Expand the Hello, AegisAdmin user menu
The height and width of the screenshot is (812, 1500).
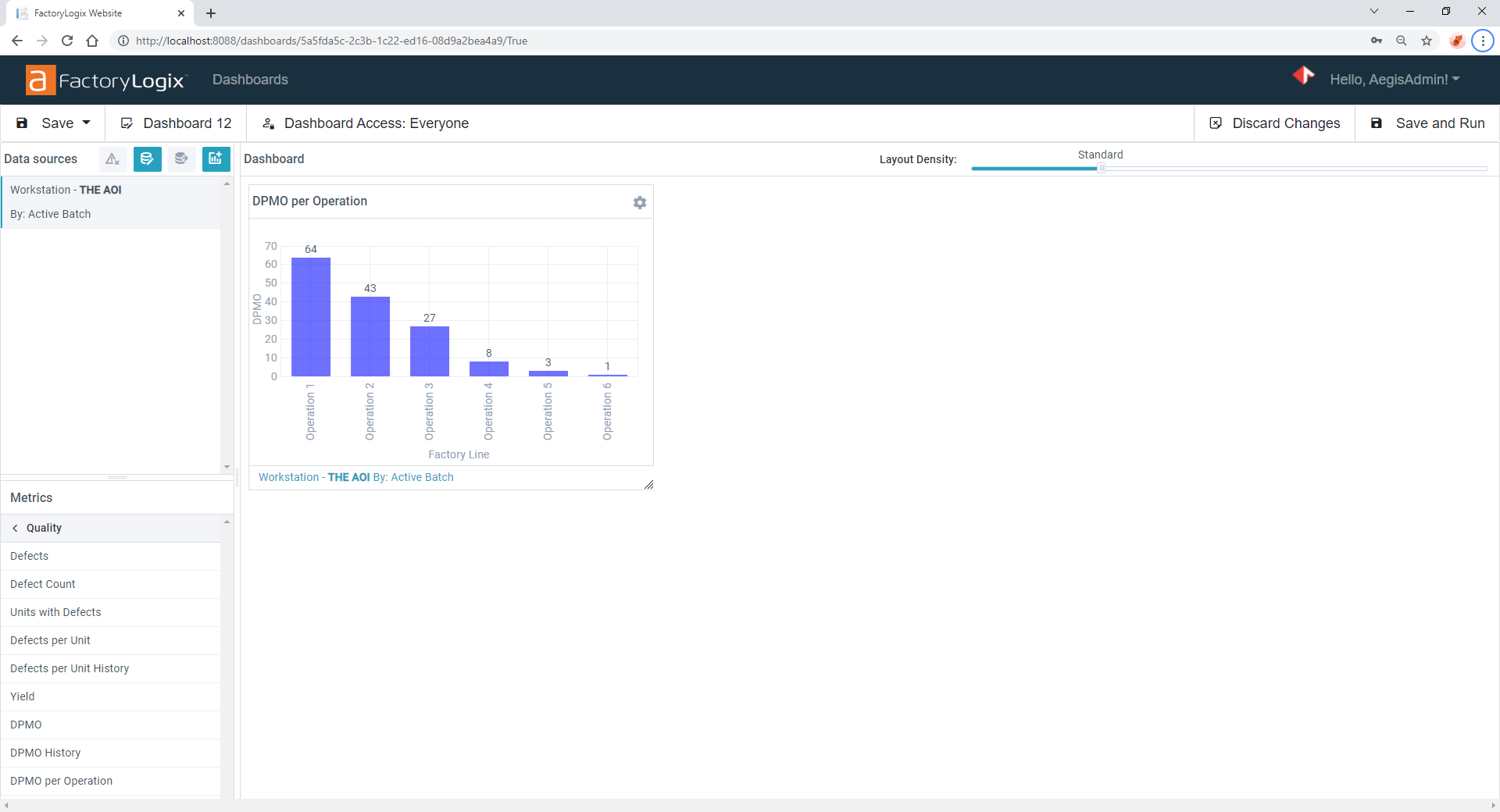[1394, 80]
